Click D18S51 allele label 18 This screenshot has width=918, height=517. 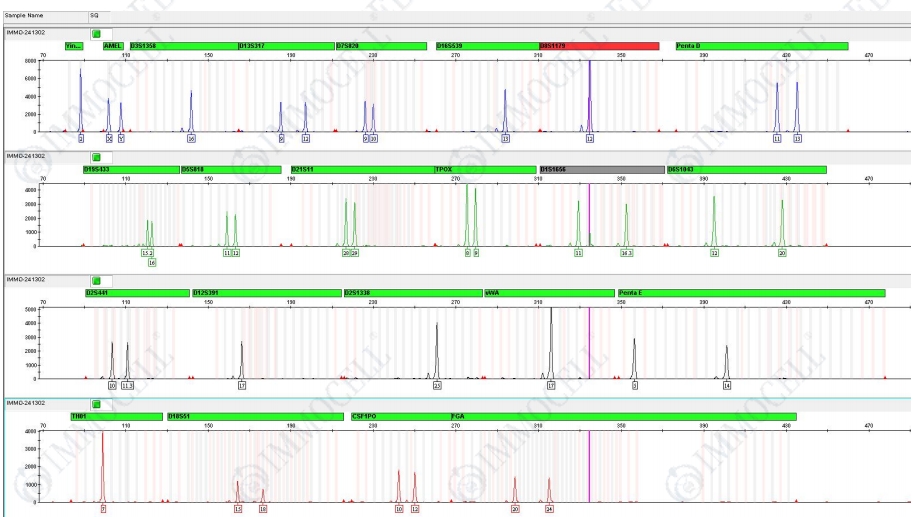[x=263, y=509]
